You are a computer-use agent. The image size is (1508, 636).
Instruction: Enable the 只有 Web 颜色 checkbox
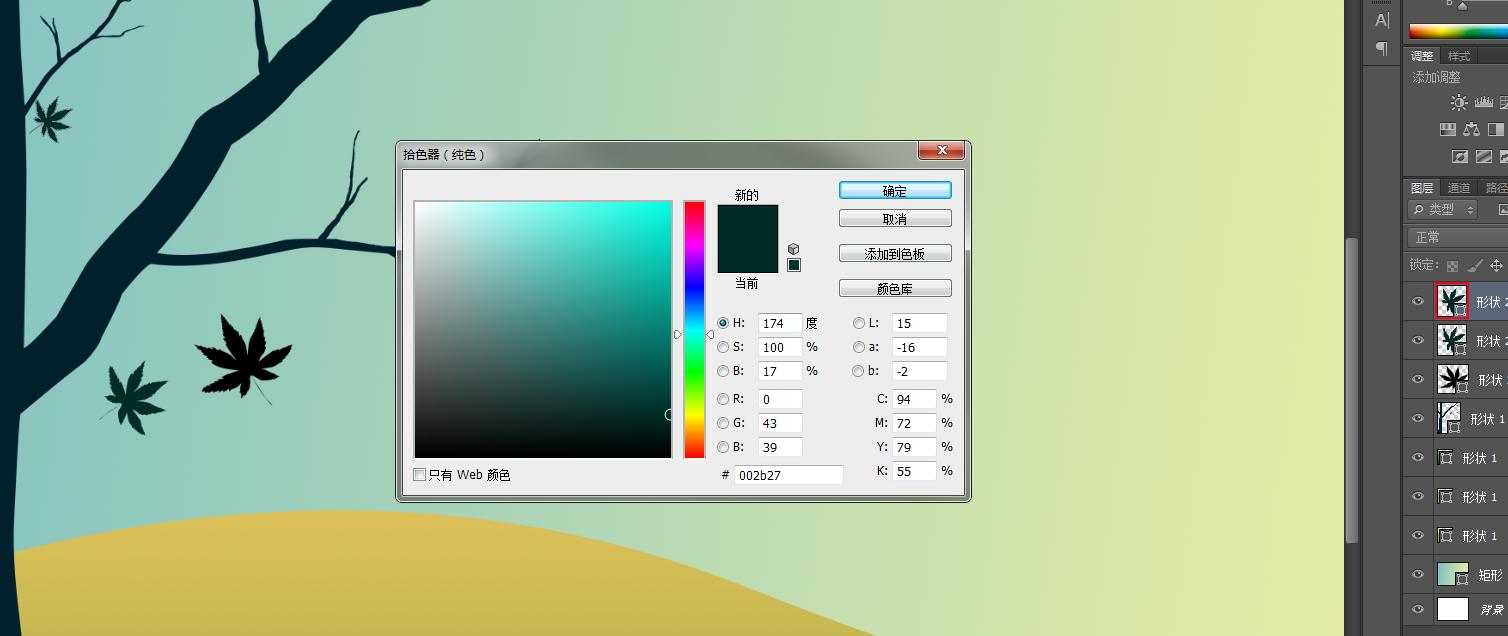pyautogui.click(x=420, y=475)
